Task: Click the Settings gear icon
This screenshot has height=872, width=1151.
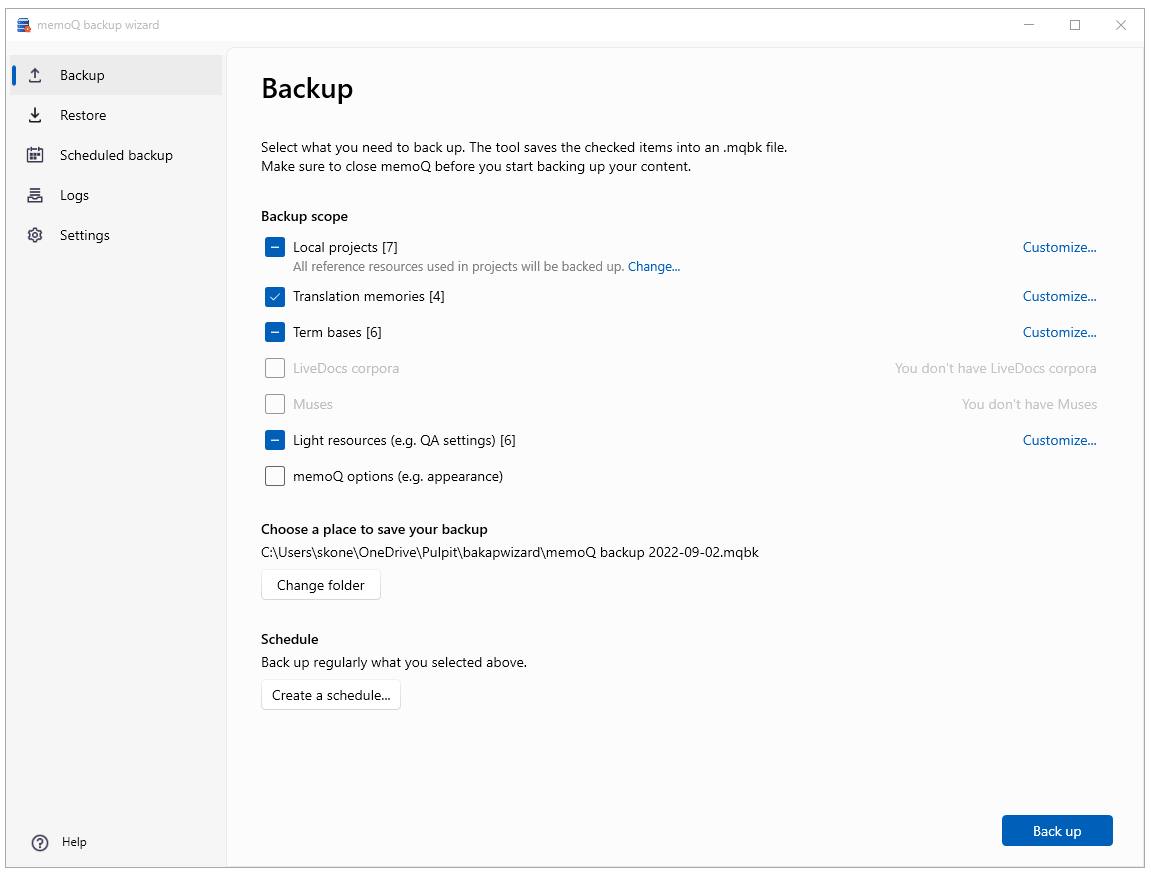Action: click(x=35, y=235)
